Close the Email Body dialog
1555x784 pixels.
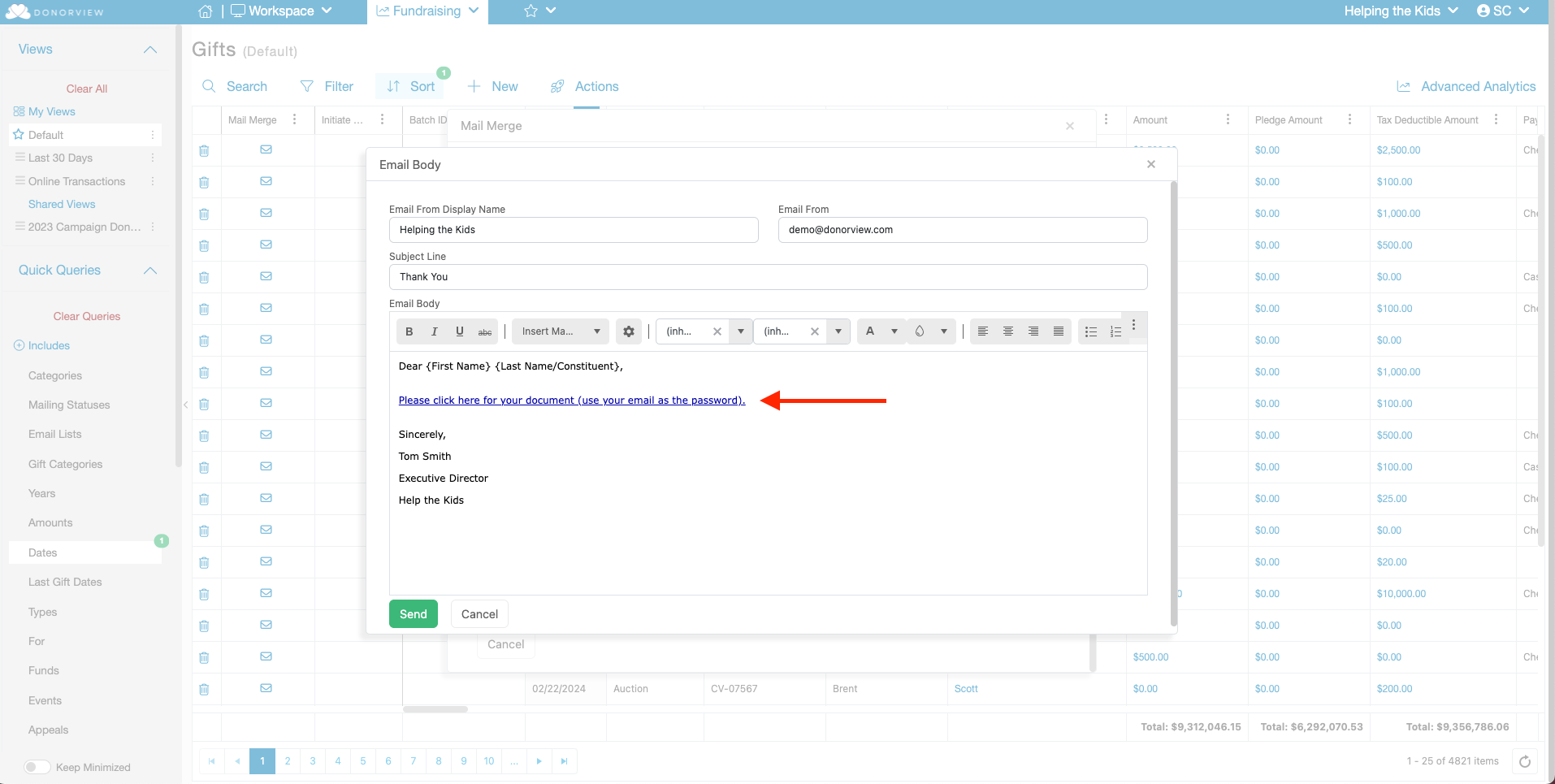coord(1151,164)
